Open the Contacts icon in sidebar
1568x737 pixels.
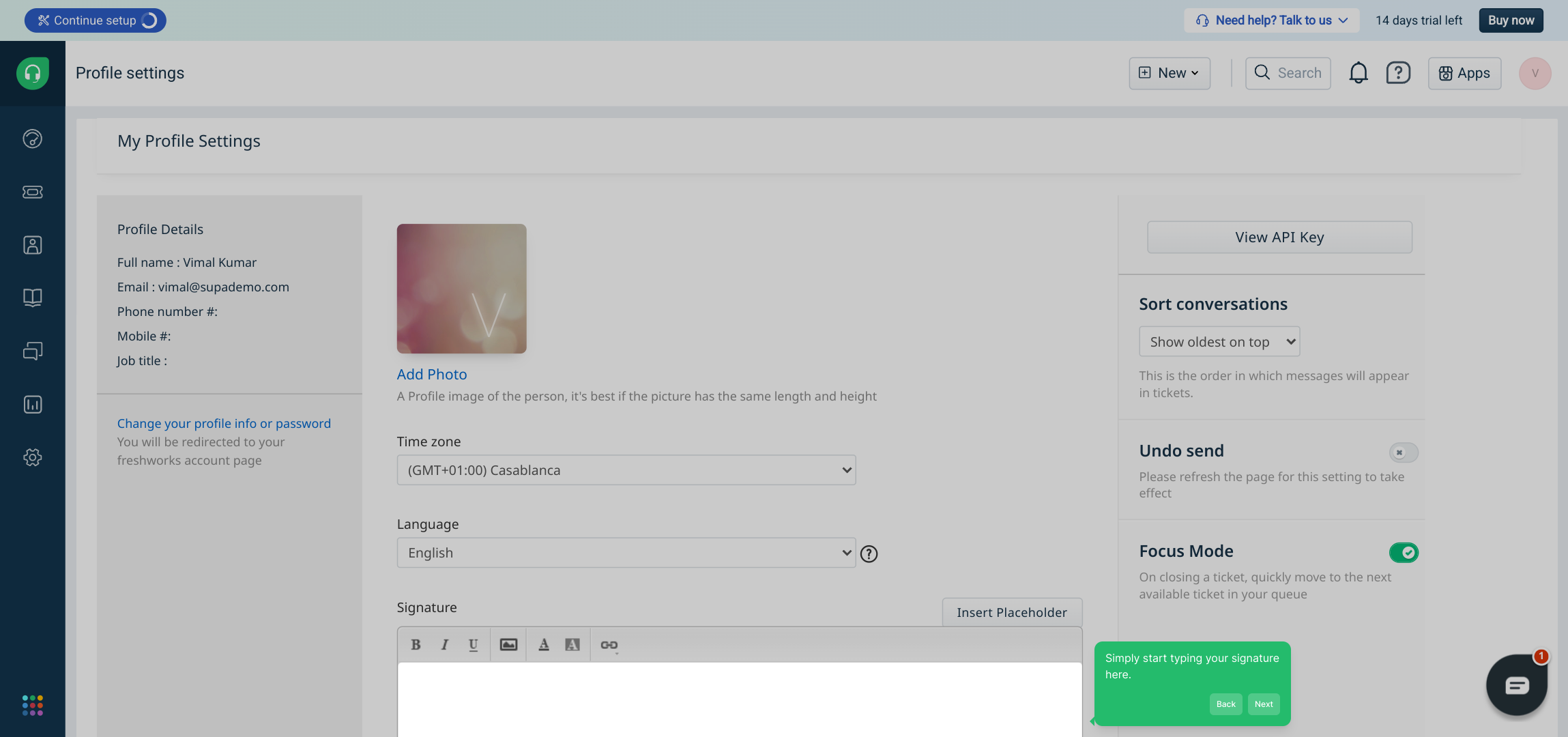pos(32,245)
